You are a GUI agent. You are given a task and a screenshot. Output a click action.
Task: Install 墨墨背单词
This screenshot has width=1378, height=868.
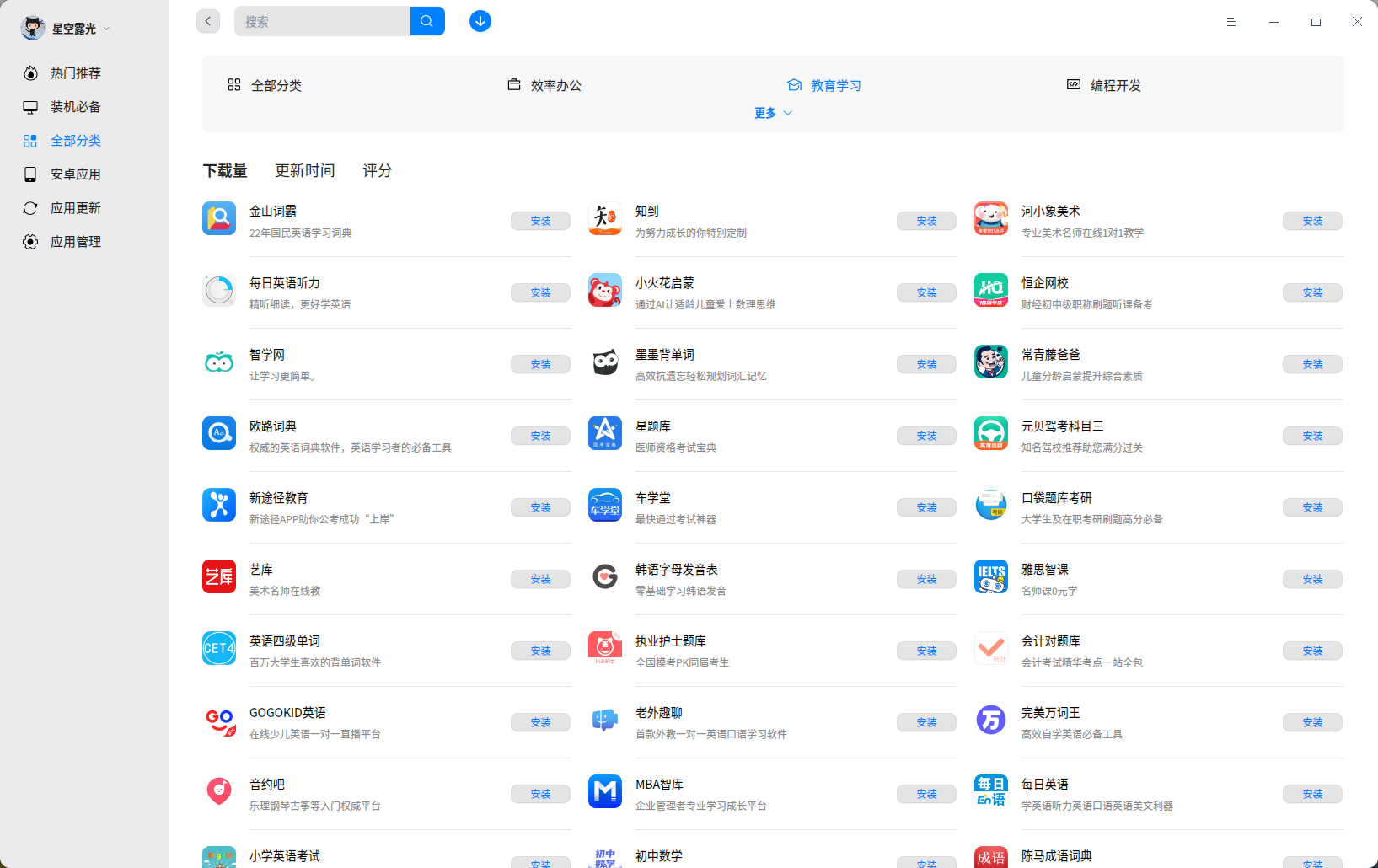[927, 364]
